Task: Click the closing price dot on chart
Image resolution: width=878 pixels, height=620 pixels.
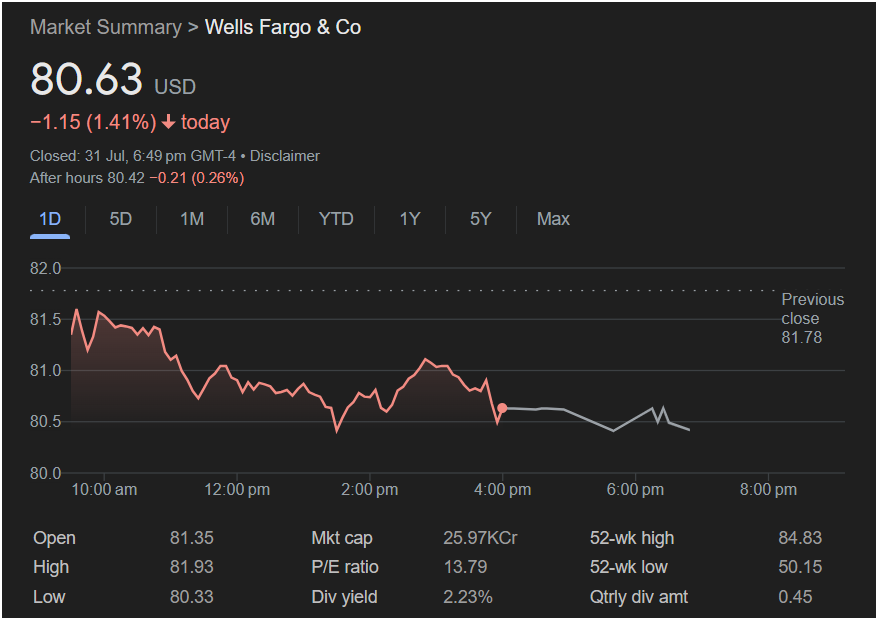Action: click(x=502, y=408)
